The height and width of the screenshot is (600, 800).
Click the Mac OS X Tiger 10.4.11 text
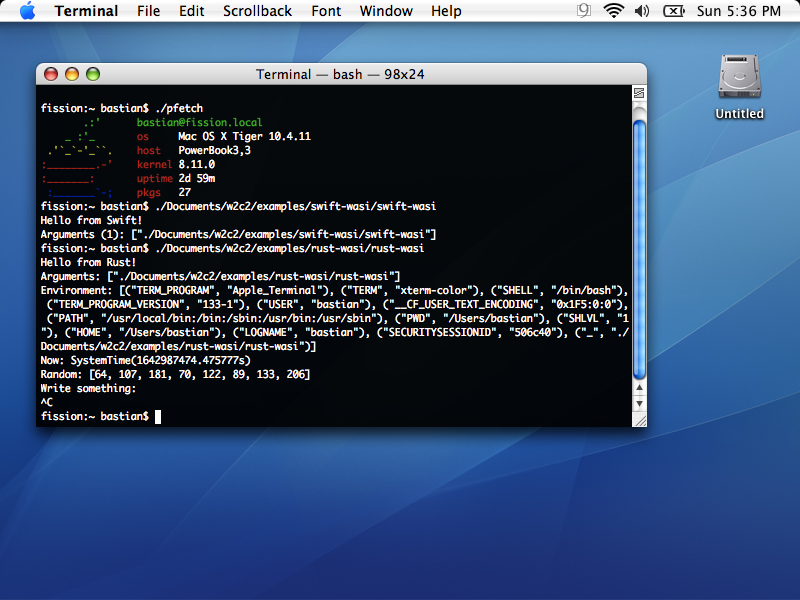point(244,136)
